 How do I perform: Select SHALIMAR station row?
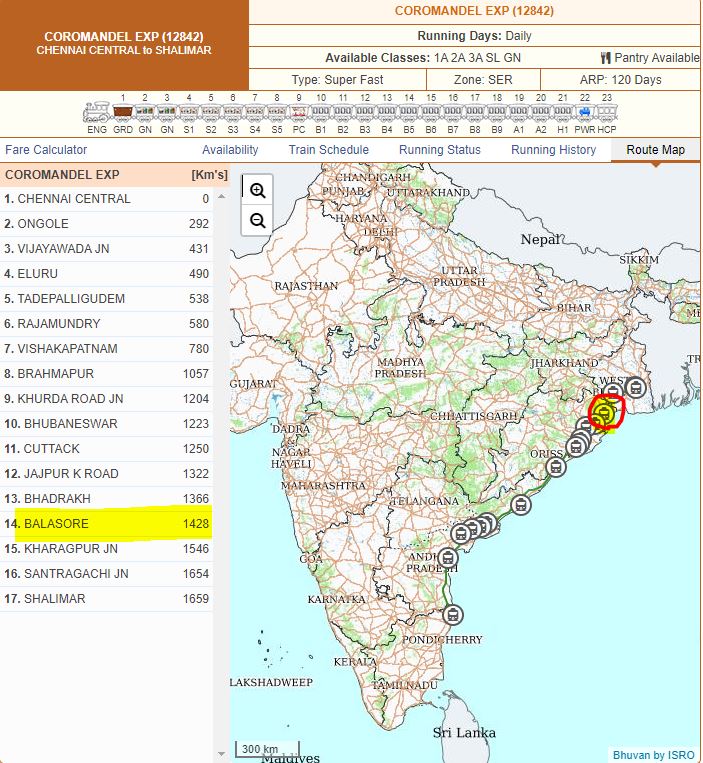(106, 599)
